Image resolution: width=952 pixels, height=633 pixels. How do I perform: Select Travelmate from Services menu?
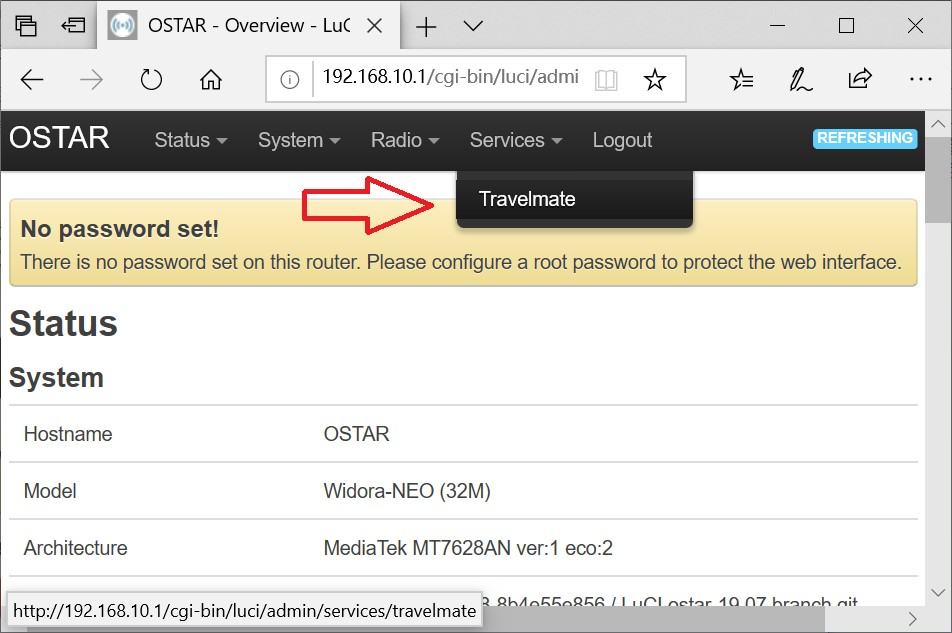(x=527, y=199)
